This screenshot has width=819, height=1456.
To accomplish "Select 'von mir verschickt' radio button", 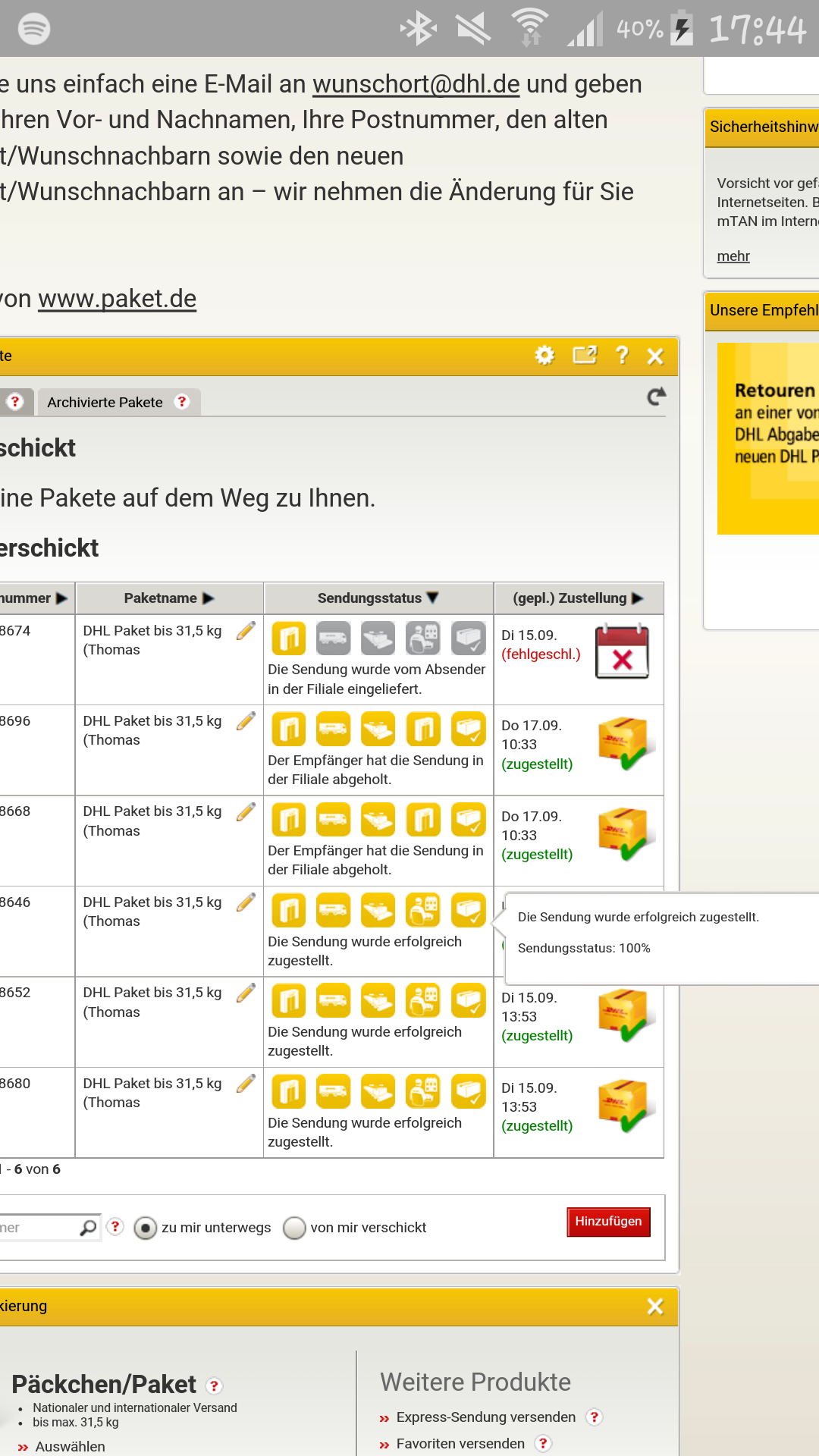I will pos(294,1228).
